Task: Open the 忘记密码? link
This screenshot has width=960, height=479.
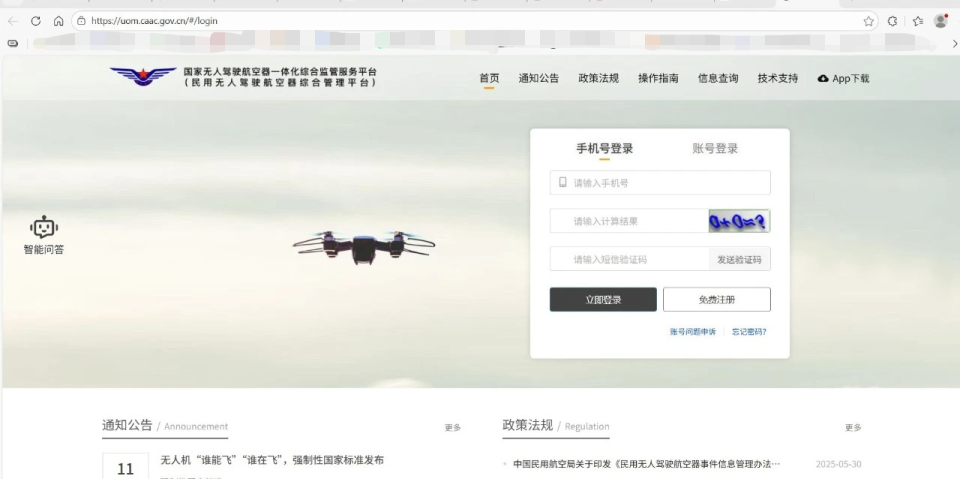Action: click(749, 332)
